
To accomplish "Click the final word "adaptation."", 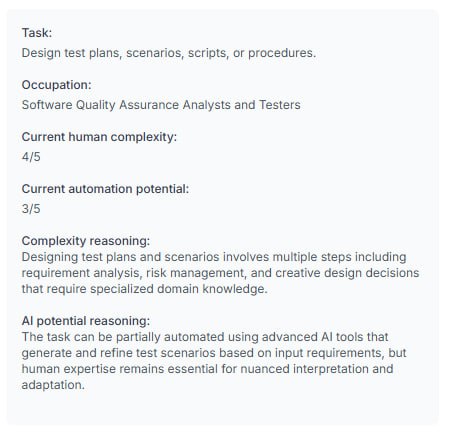I will 53,385.
